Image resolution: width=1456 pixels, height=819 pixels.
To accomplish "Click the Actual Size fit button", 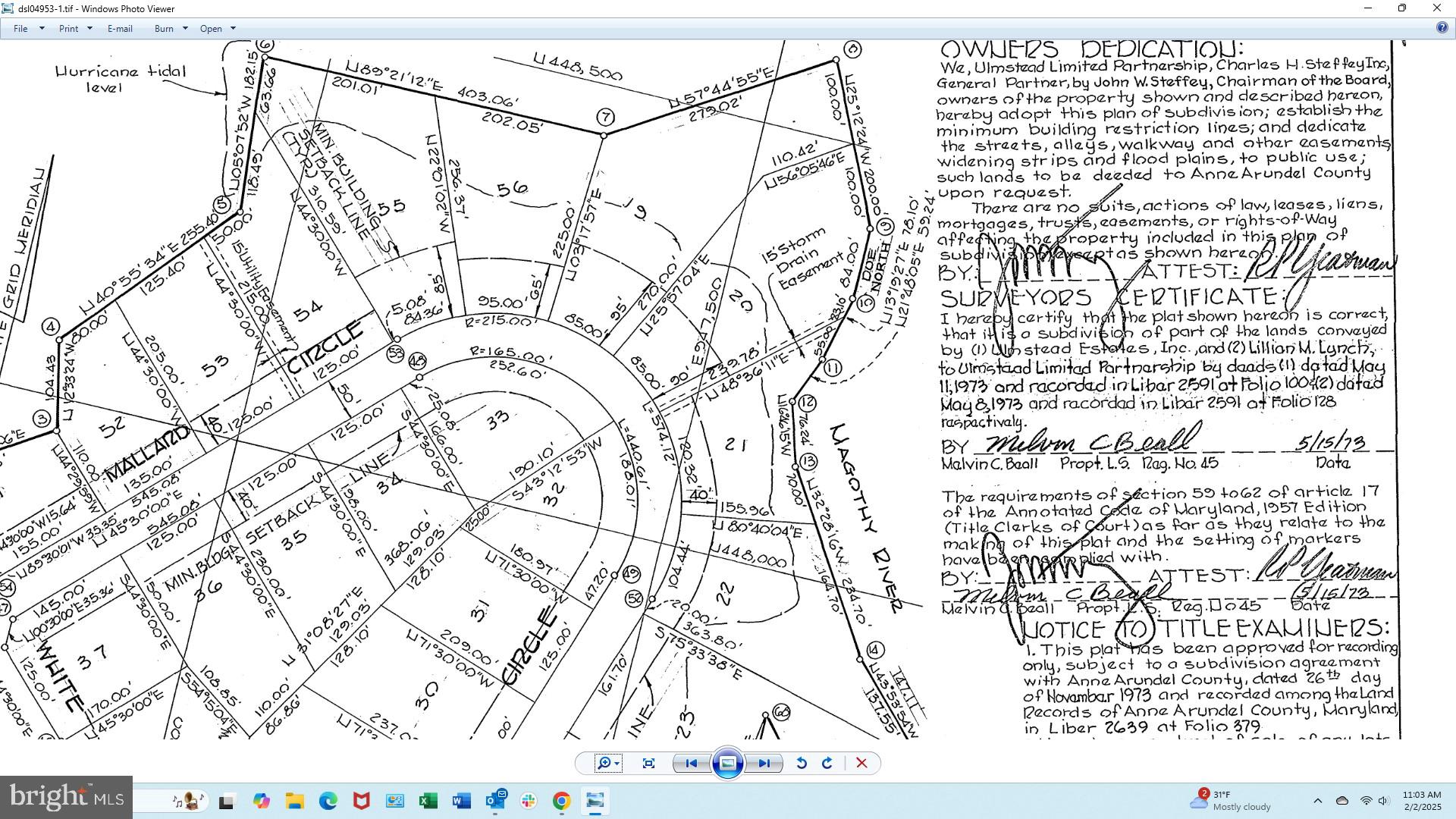I will coord(648,763).
